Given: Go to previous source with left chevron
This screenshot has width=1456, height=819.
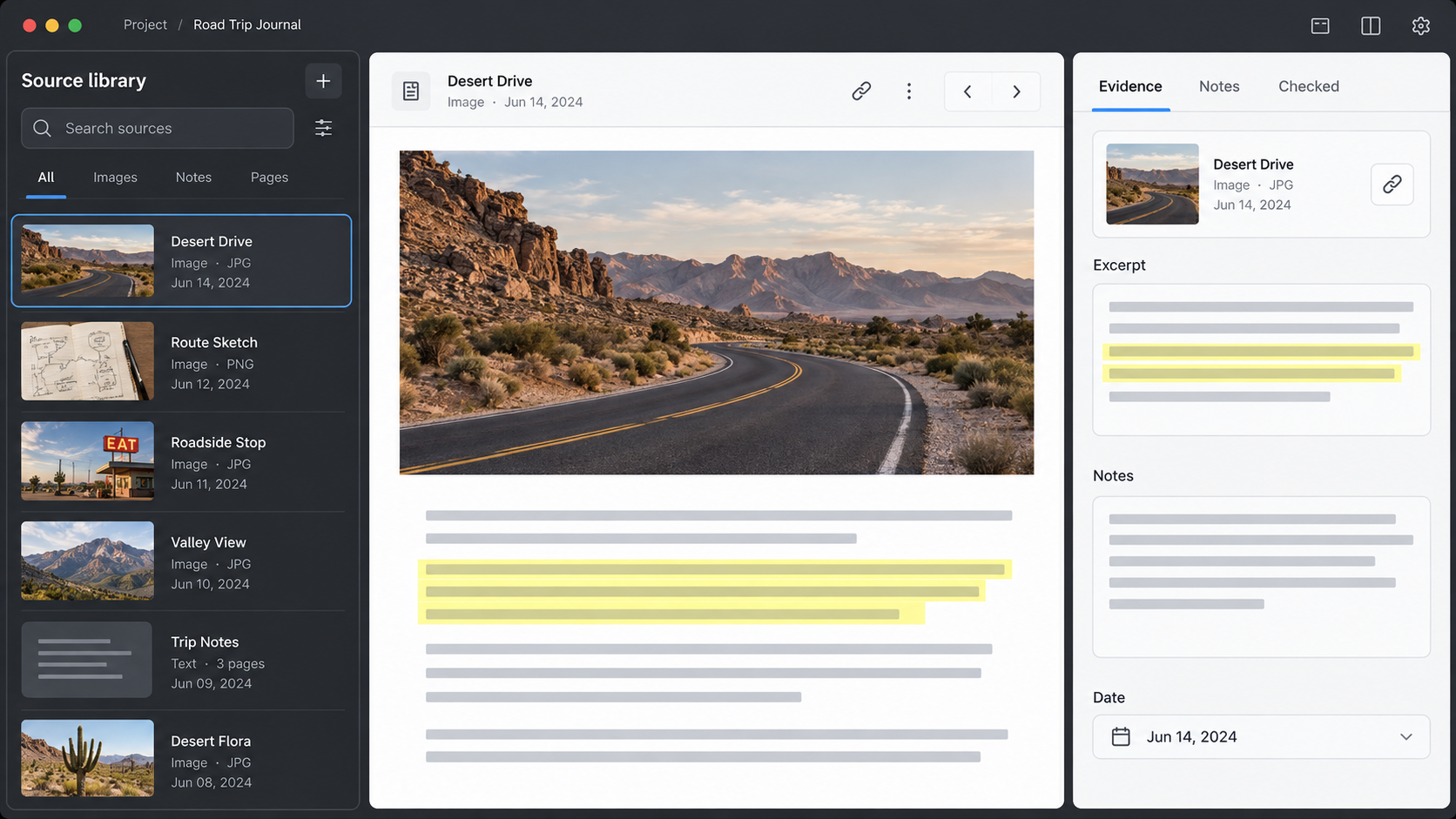Looking at the screenshot, I should (x=967, y=91).
